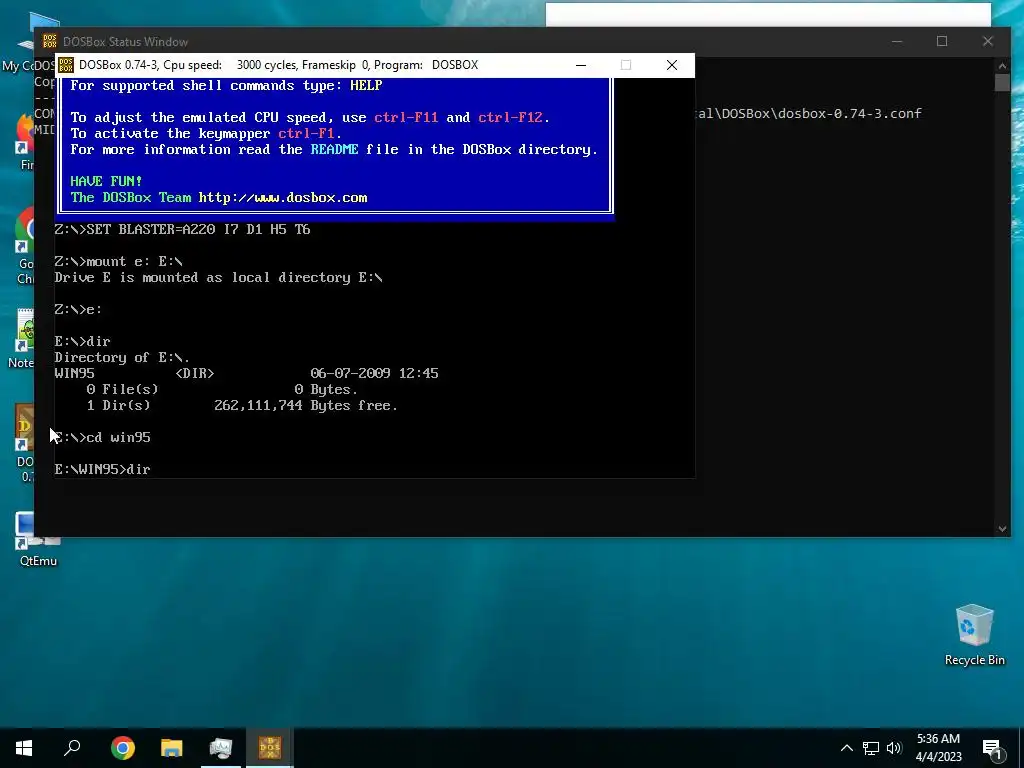Select the DOSBox desktop shortcut icon
The width and height of the screenshot is (1024, 768).
25,443
